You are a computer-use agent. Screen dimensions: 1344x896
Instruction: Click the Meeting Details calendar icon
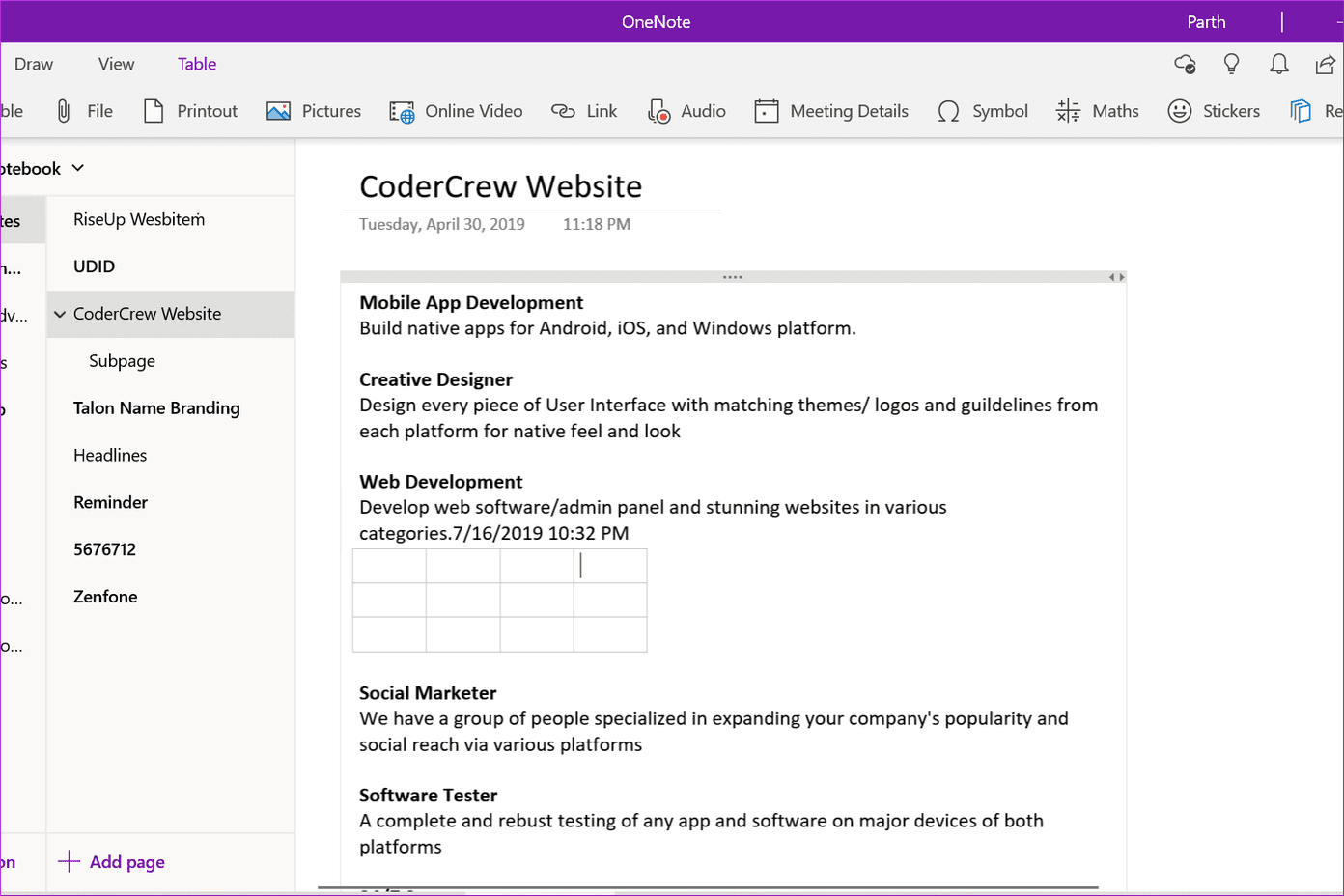pyautogui.click(x=767, y=111)
